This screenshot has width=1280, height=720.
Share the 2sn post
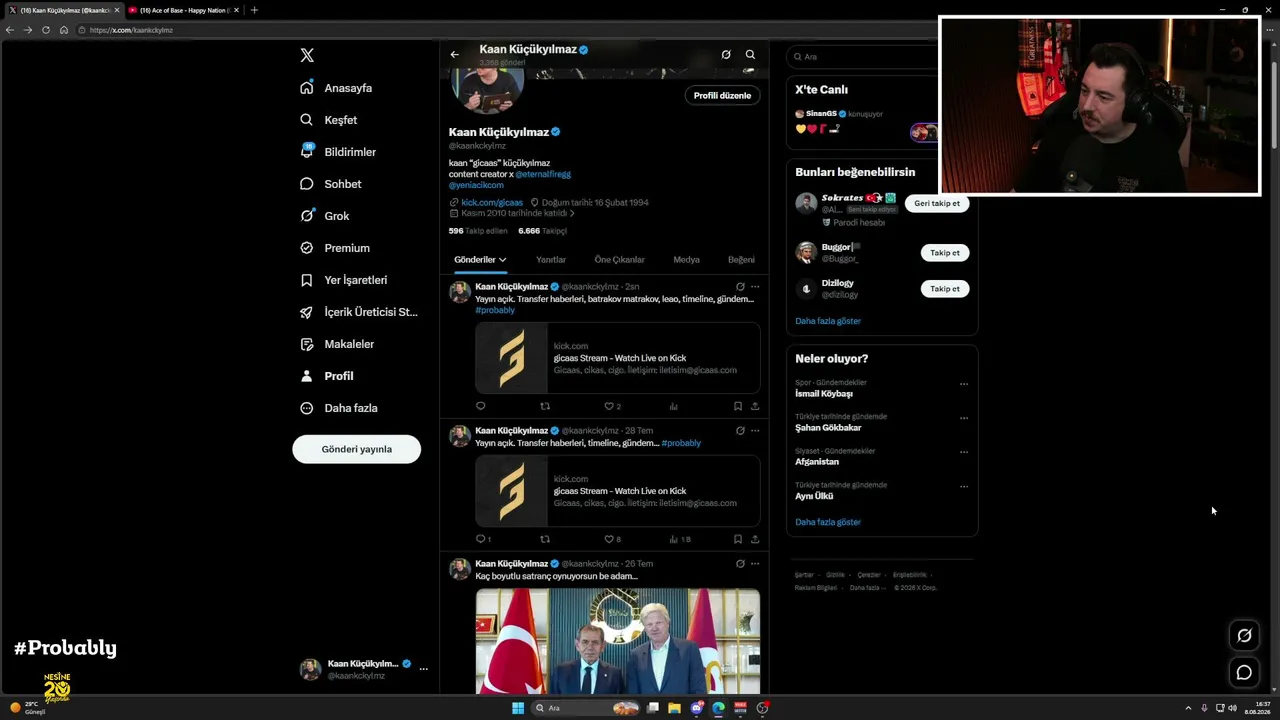coord(755,406)
